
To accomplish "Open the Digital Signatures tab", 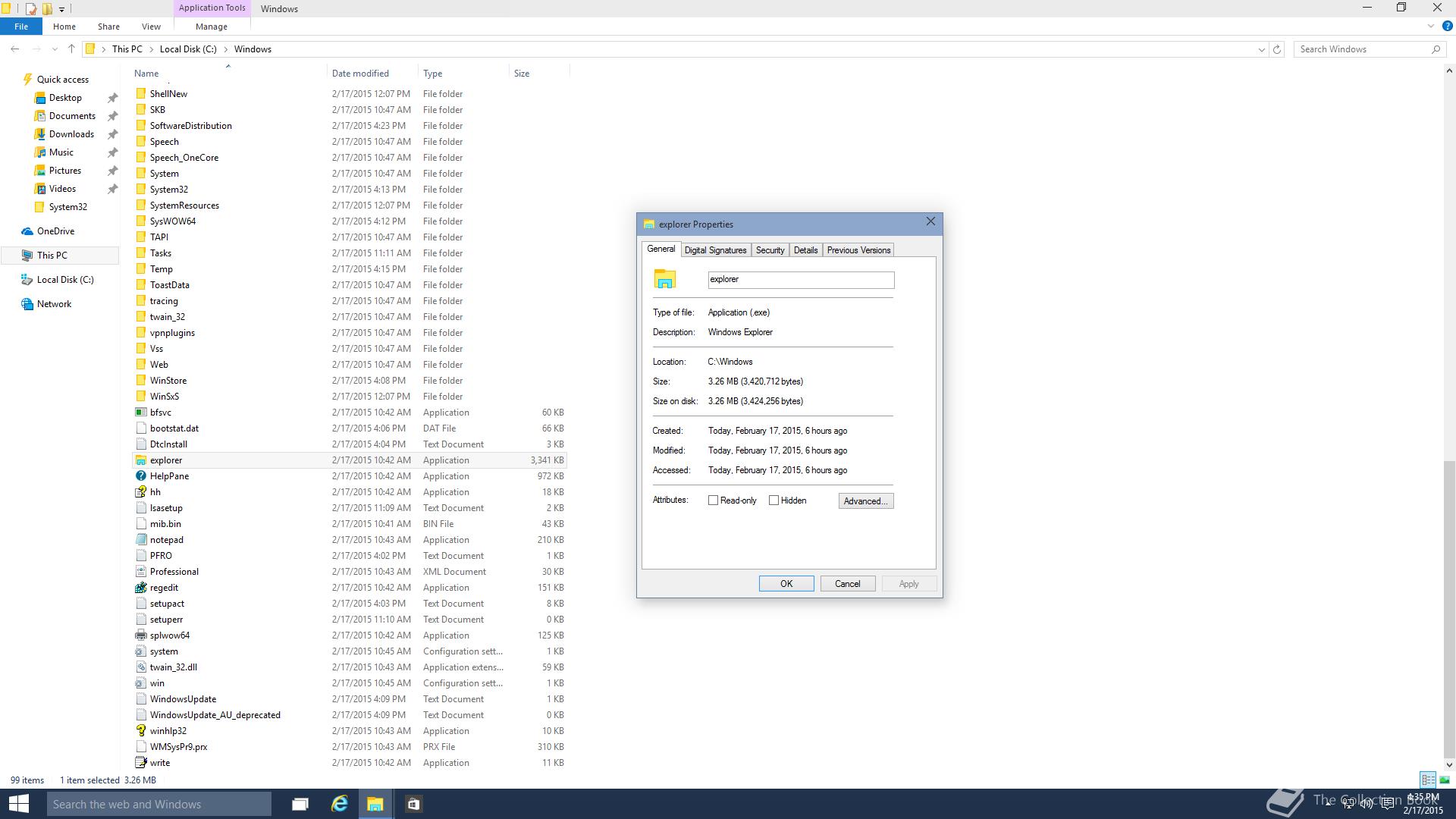I will pyautogui.click(x=715, y=250).
